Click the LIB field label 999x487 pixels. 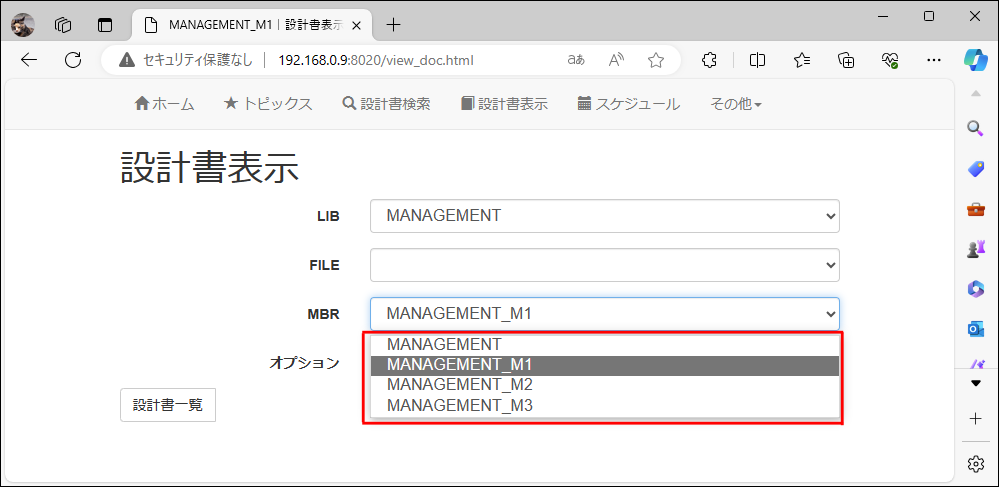click(x=329, y=217)
